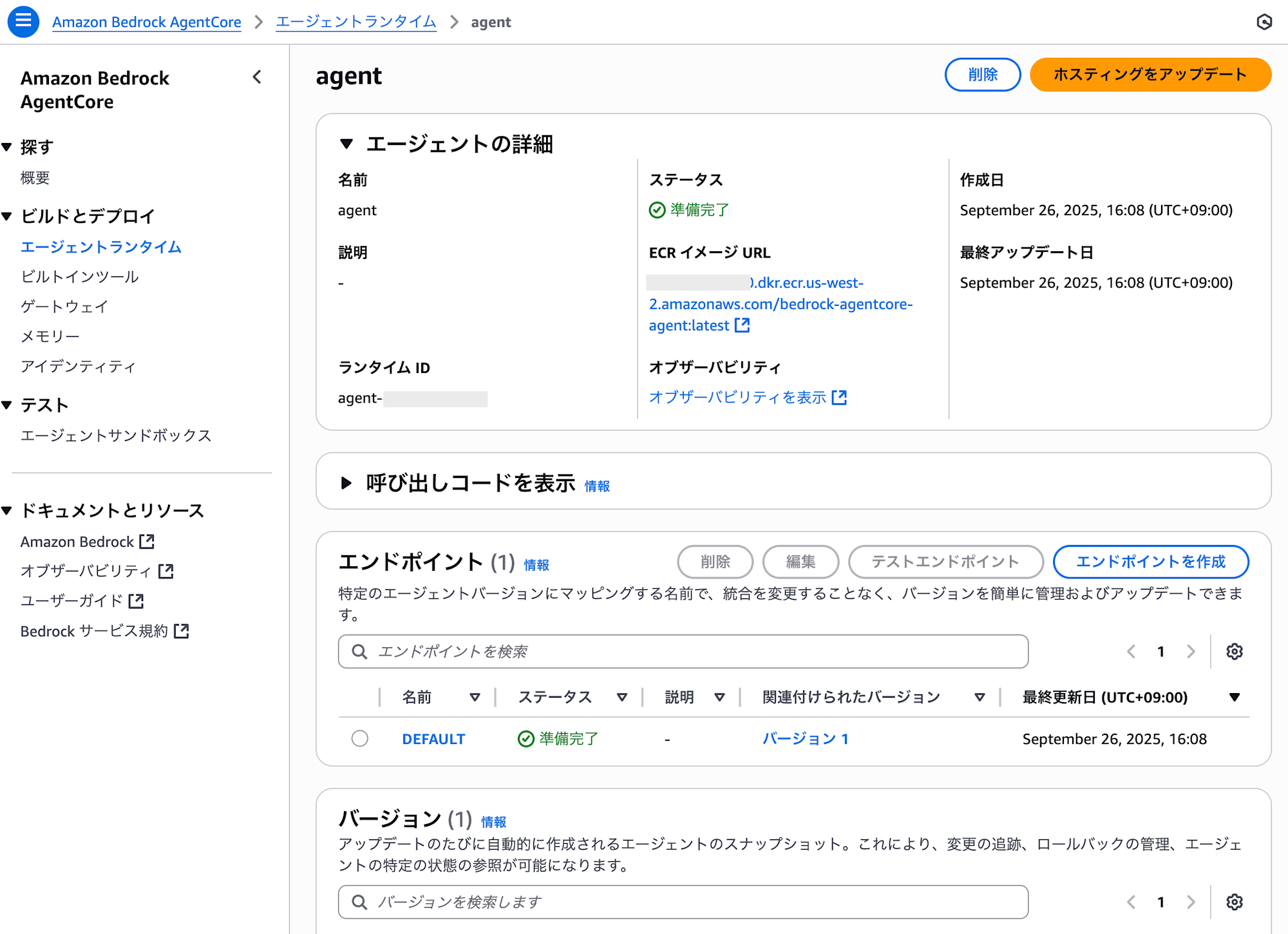The height and width of the screenshot is (934, 1288).
Task: Open ビルトインツール in the sidebar
Action: tap(79, 276)
